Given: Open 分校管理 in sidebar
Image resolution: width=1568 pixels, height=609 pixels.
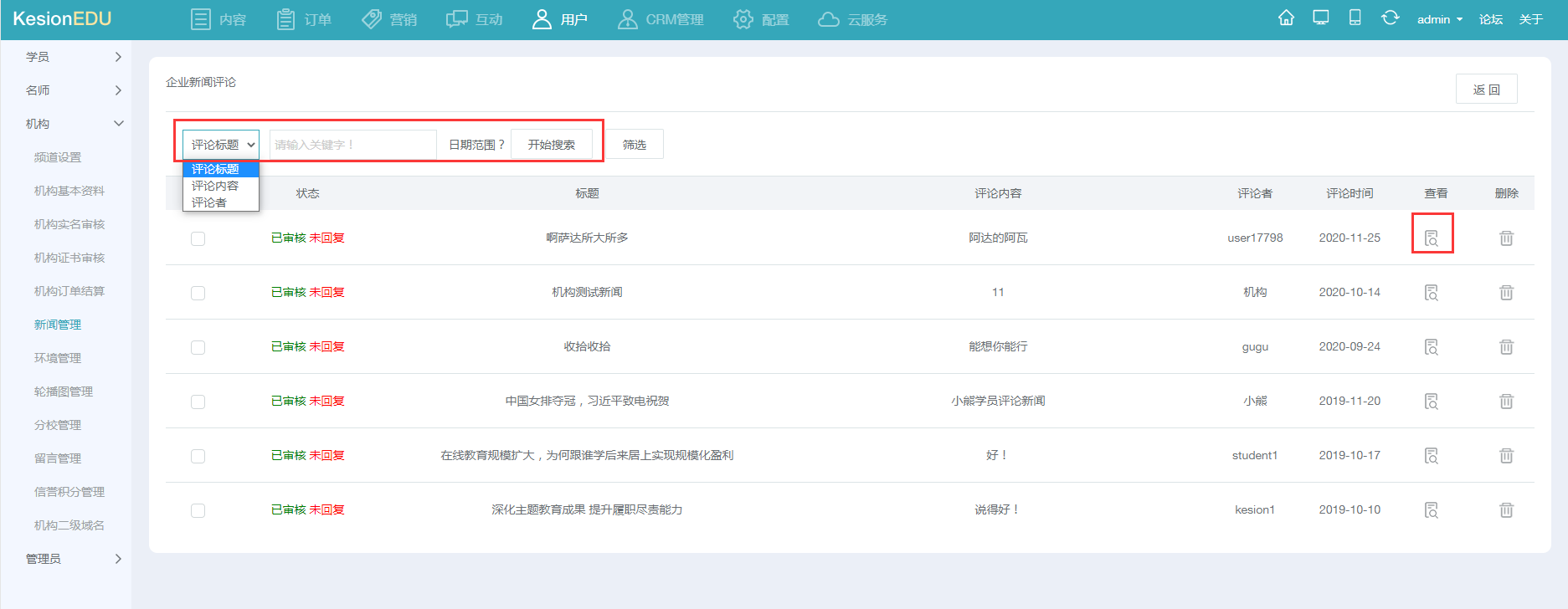Looking at the screenshot, I should click(x=58, y=425).
